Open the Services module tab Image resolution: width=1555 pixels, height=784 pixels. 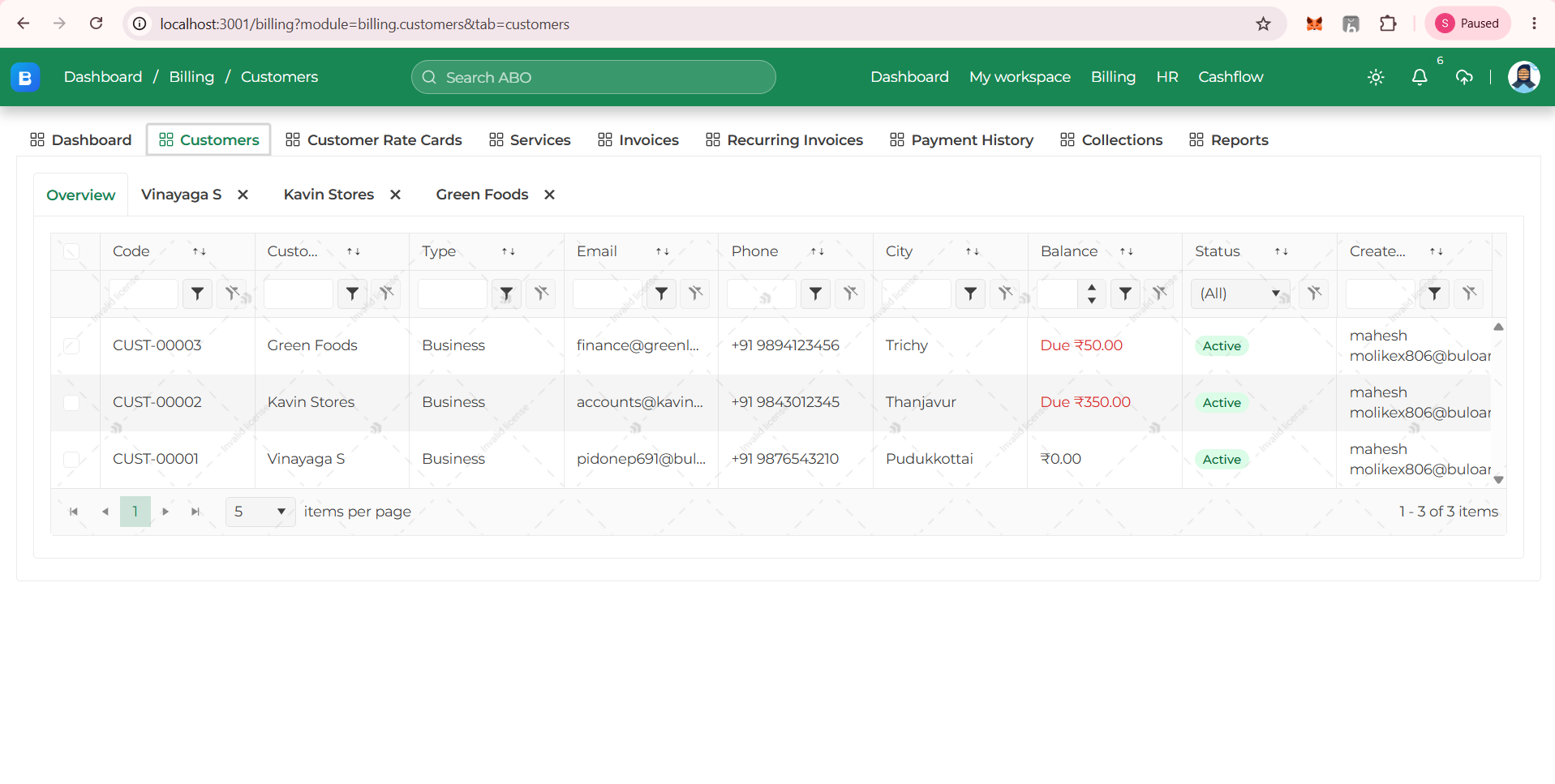click(x=531, y=139)
